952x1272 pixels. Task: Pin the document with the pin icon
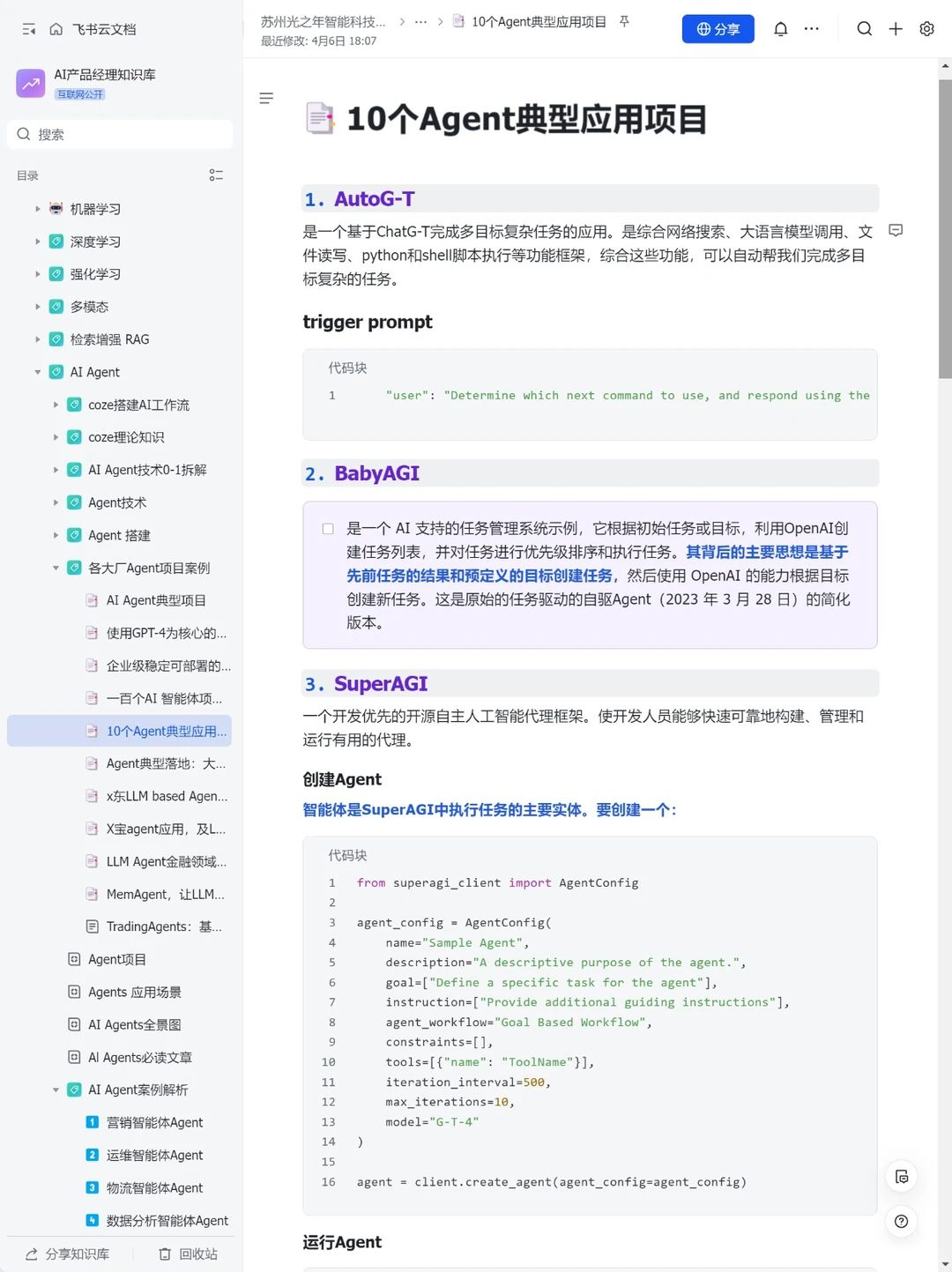[x=624, y=21]
